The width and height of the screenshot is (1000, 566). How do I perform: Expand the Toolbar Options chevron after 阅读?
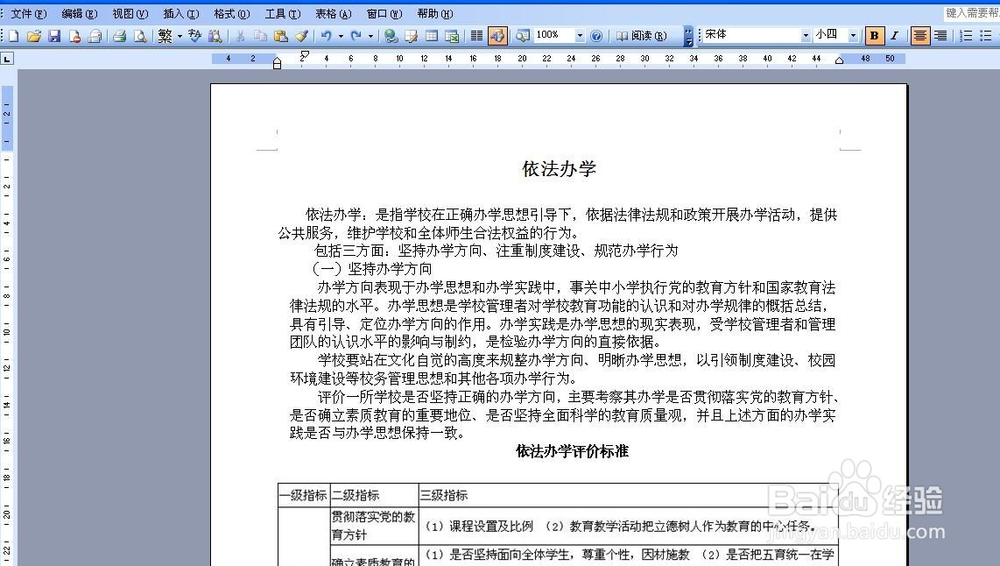point(688,36)
